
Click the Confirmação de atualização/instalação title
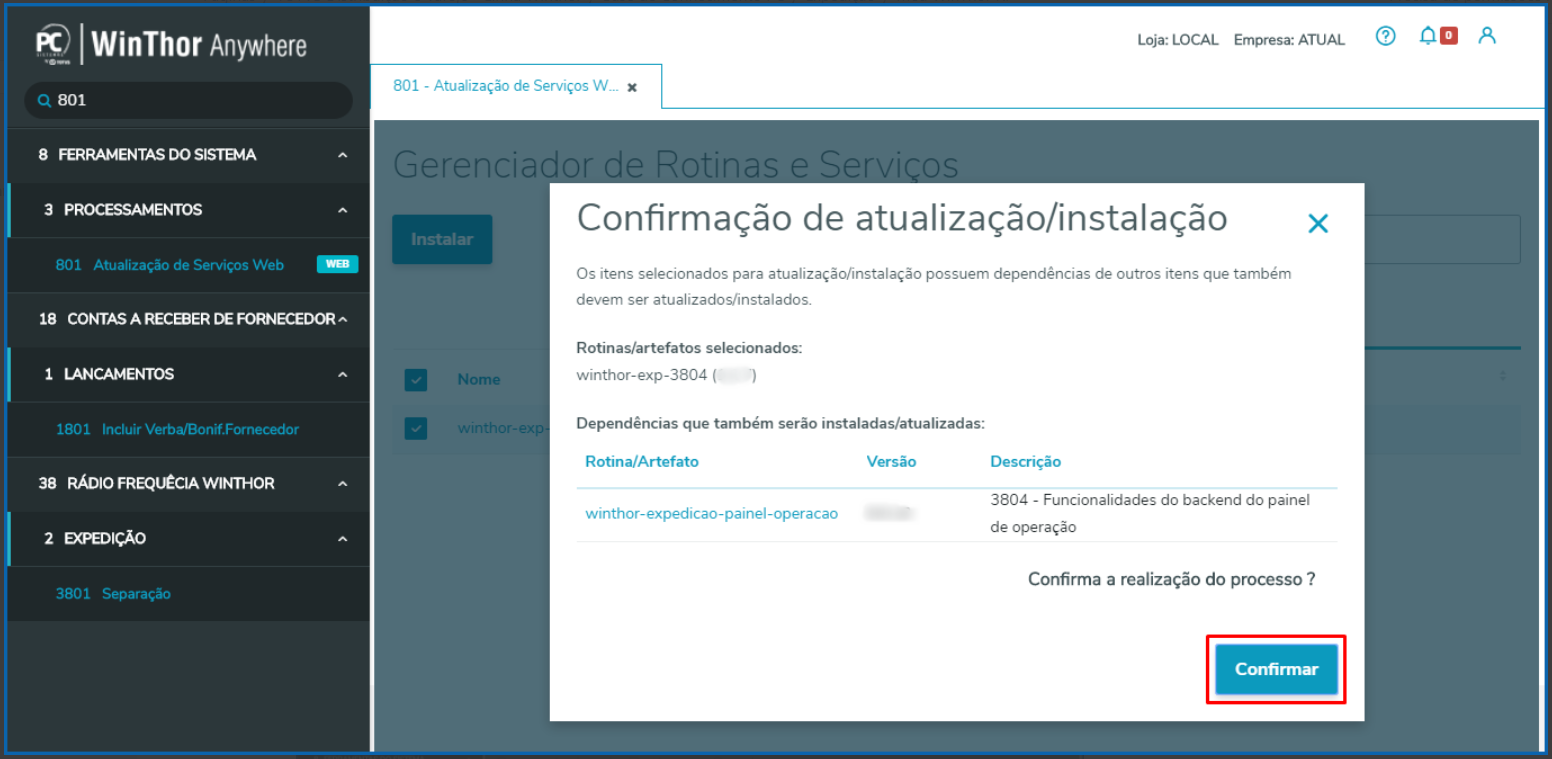click(x=902, y=217)
